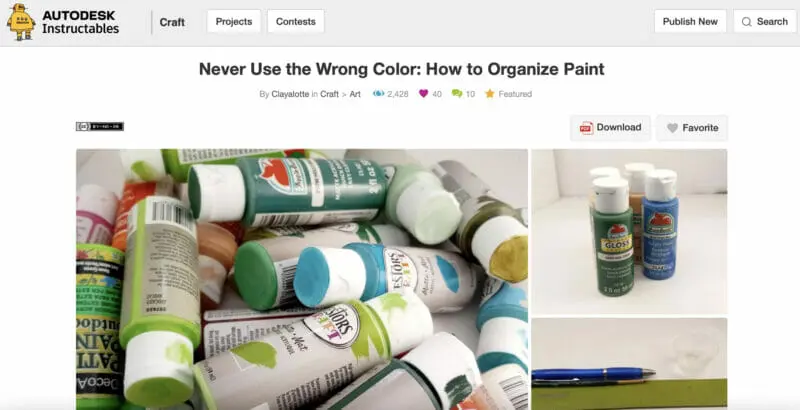
Task: Click the Instructables robot logo icon
Action: tap(21, 22)
